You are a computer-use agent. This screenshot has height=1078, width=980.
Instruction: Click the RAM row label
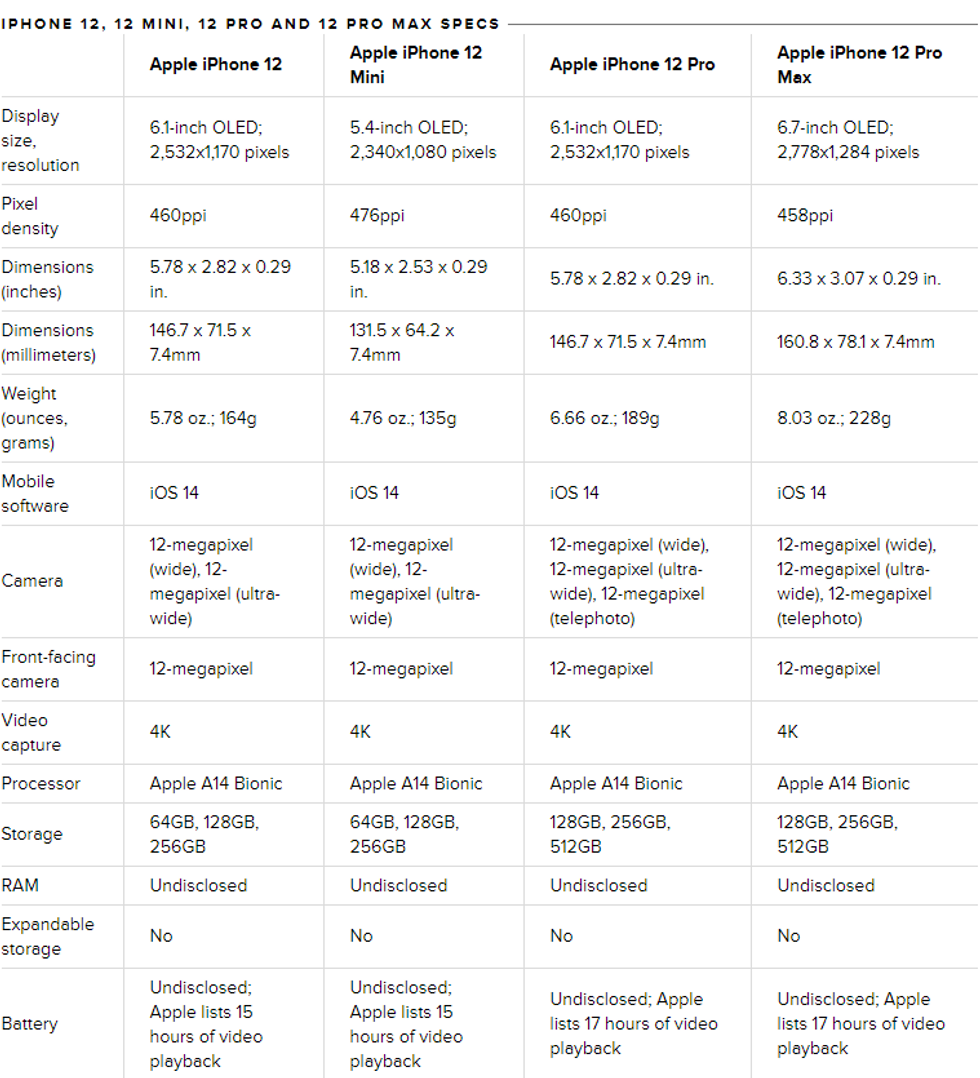tap(20, 885)
